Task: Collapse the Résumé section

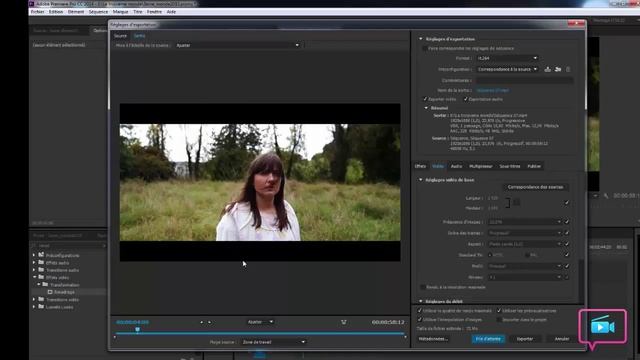Action: (x=426, y=108)
